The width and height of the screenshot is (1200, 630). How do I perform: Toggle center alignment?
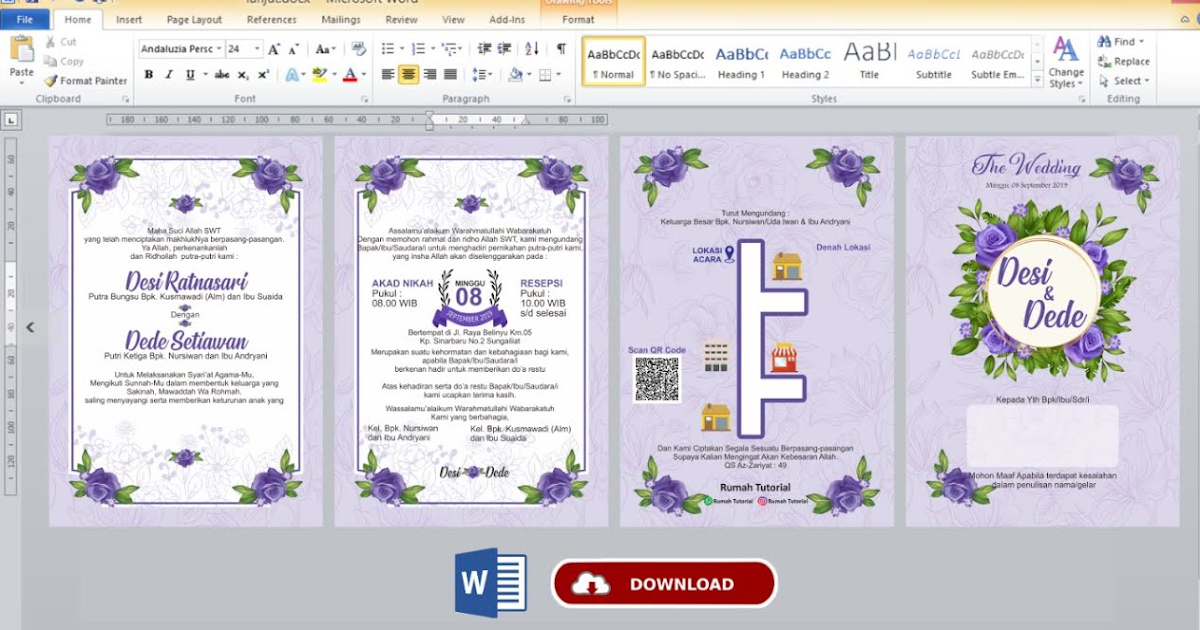(x=409, y=74)
